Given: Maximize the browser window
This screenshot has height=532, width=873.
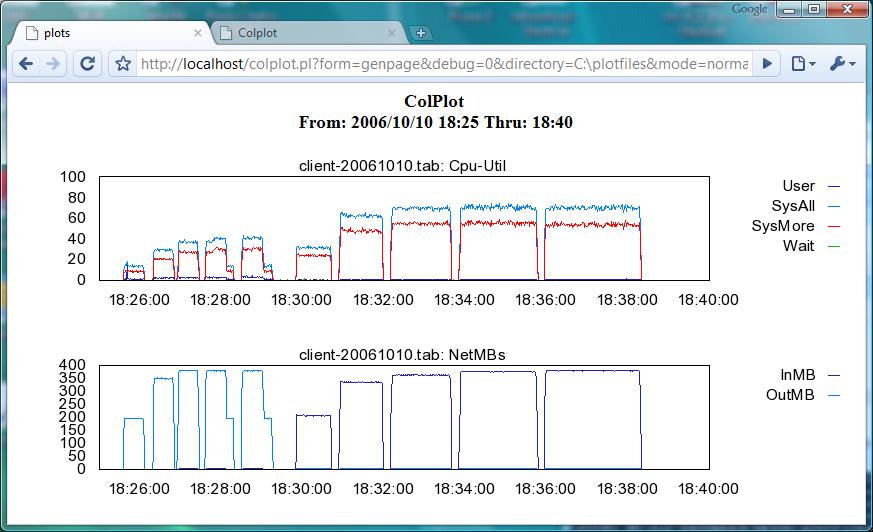Looking at the screenshot, I should (x=814, y=9).
